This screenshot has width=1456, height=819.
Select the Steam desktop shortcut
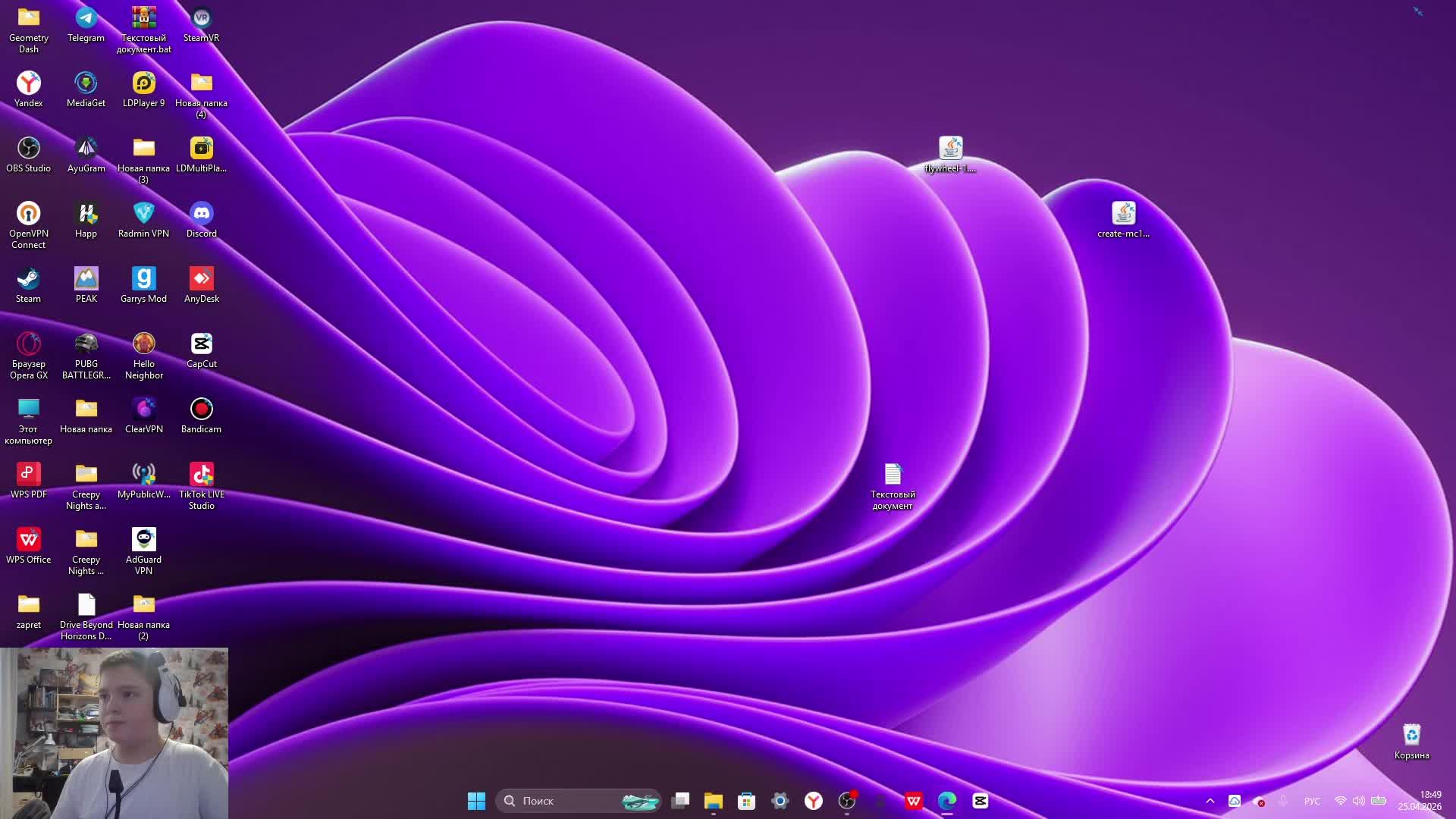click(28, 279)
